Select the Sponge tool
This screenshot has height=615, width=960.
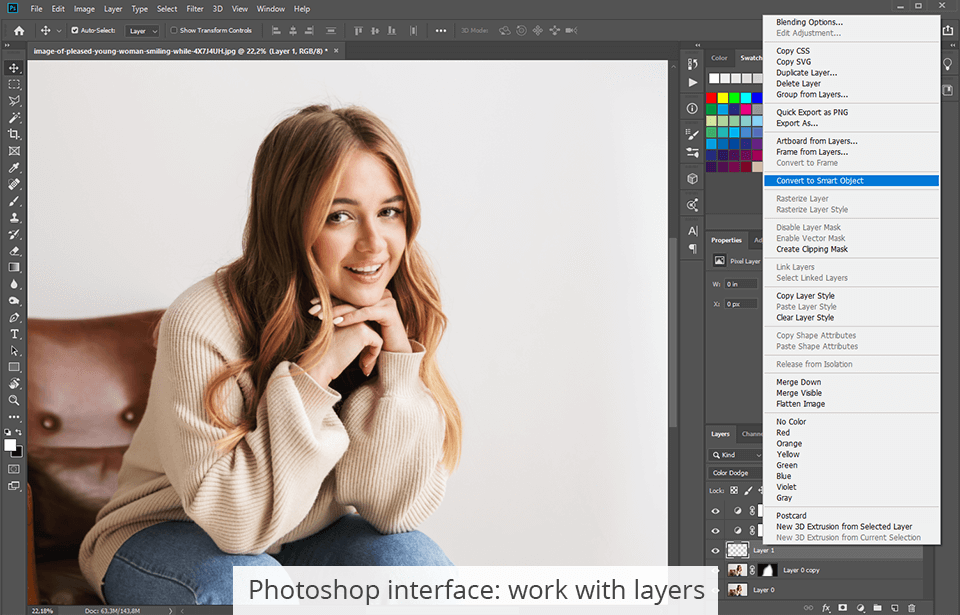click(x=14, y=301)
